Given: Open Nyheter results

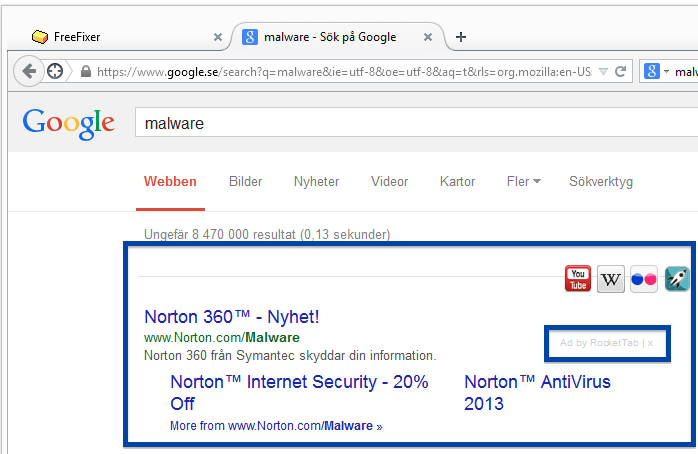Looking at the screenshot, I should tap(317, 182).
